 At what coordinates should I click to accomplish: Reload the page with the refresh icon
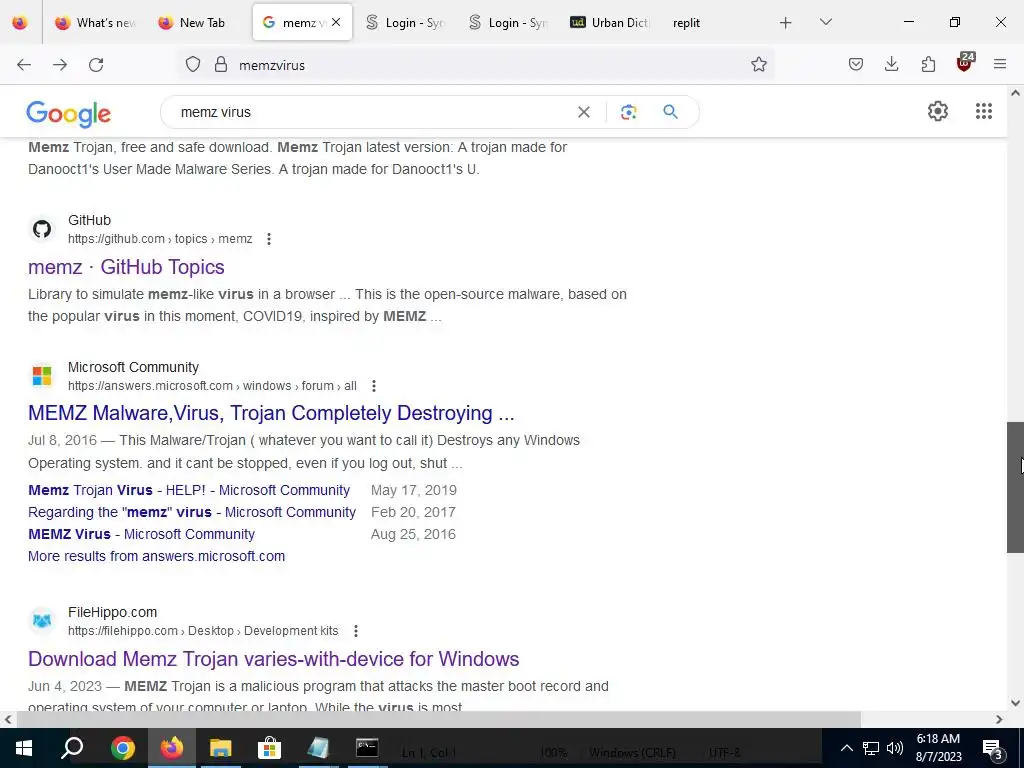[96, 65]
